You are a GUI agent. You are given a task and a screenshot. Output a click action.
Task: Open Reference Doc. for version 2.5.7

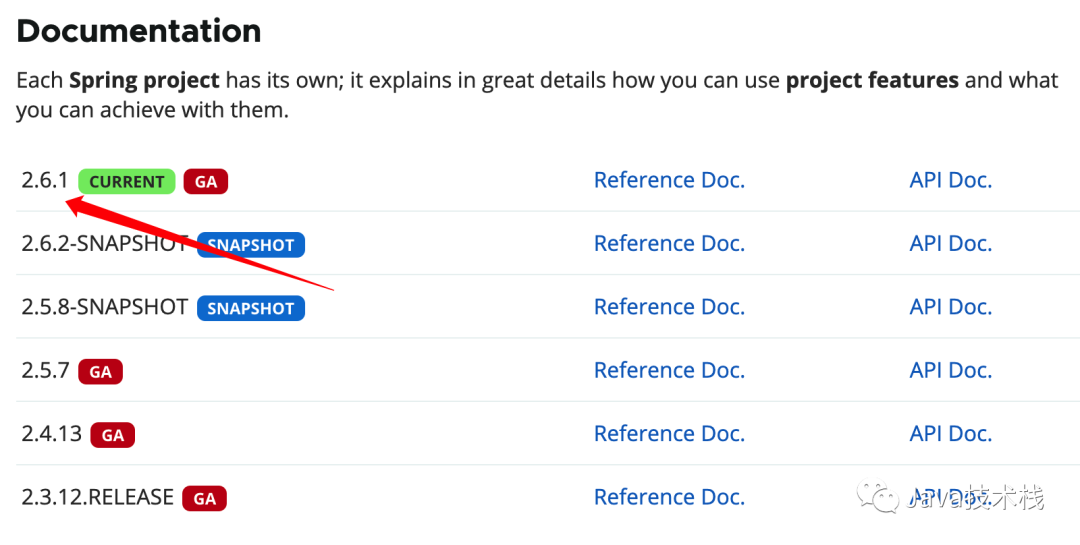coord(669,370)
